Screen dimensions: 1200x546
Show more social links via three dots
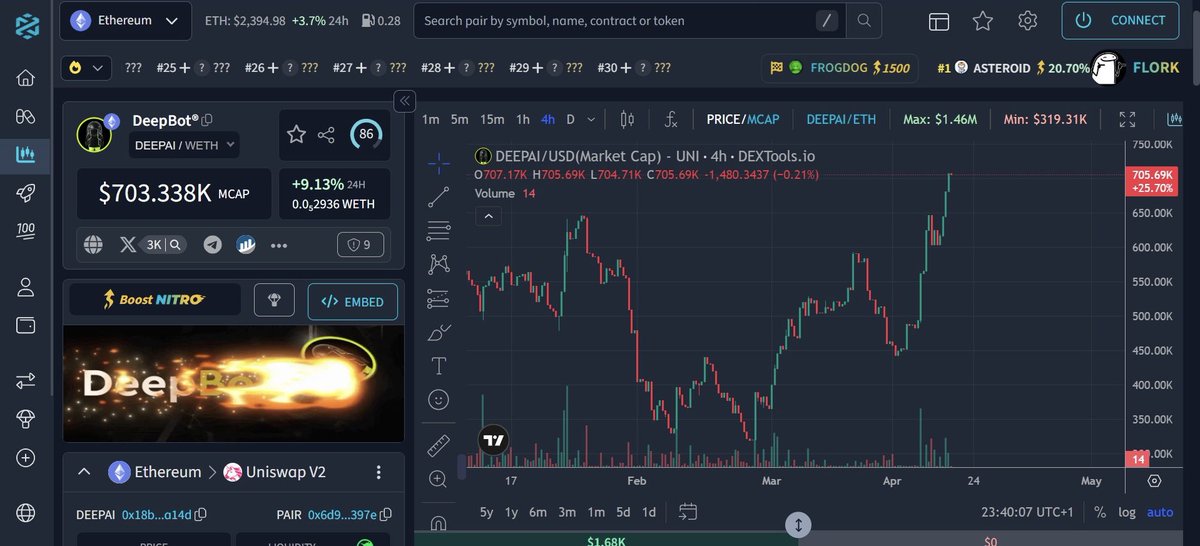tap(279, 244)
